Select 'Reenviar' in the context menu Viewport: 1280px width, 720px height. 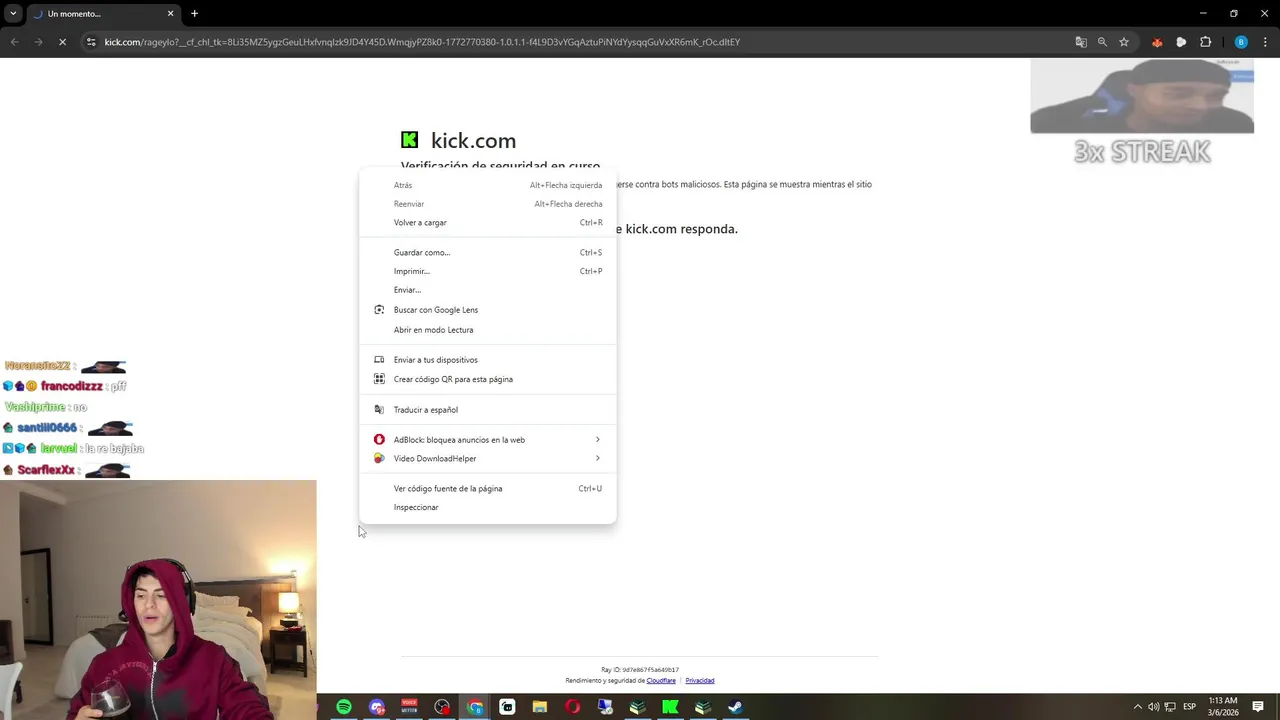click(x=488, y=204)
